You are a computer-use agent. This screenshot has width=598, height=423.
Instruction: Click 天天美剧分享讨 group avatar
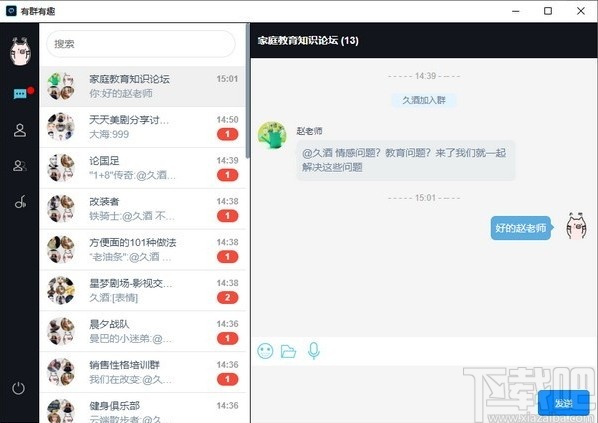[61, 127]
